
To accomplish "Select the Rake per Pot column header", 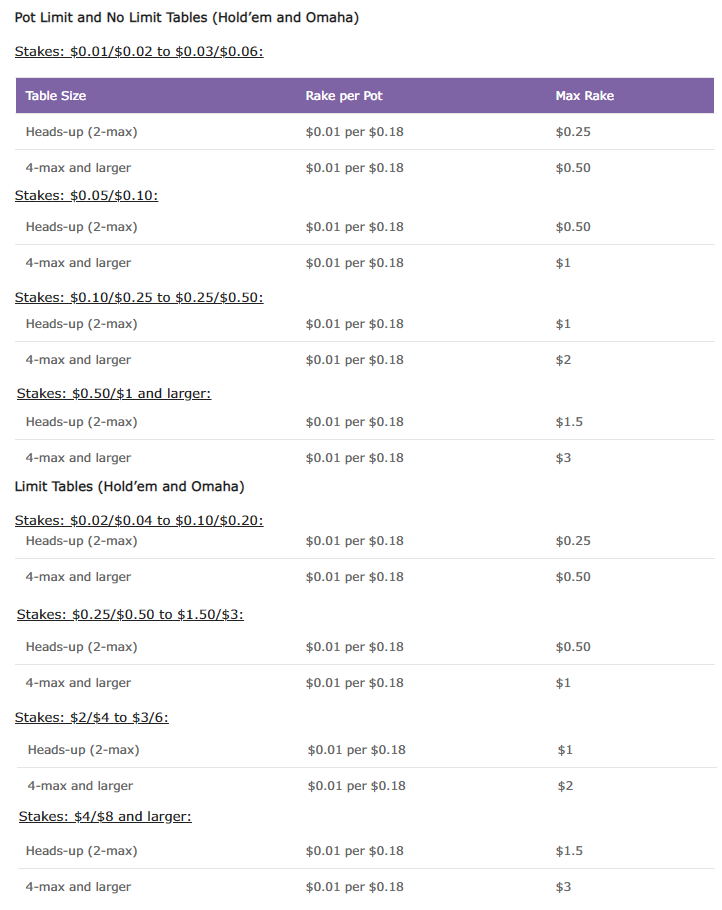I will 344,96.
